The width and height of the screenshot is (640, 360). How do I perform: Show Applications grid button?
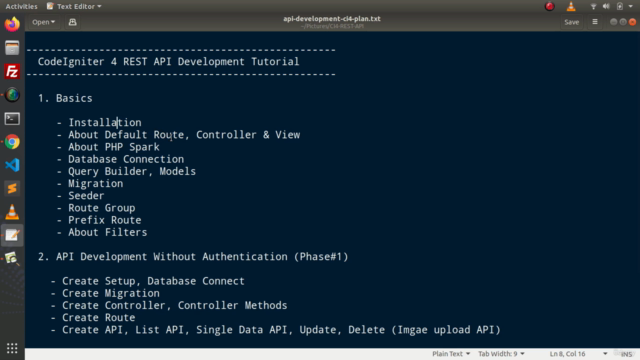[12, 348]
